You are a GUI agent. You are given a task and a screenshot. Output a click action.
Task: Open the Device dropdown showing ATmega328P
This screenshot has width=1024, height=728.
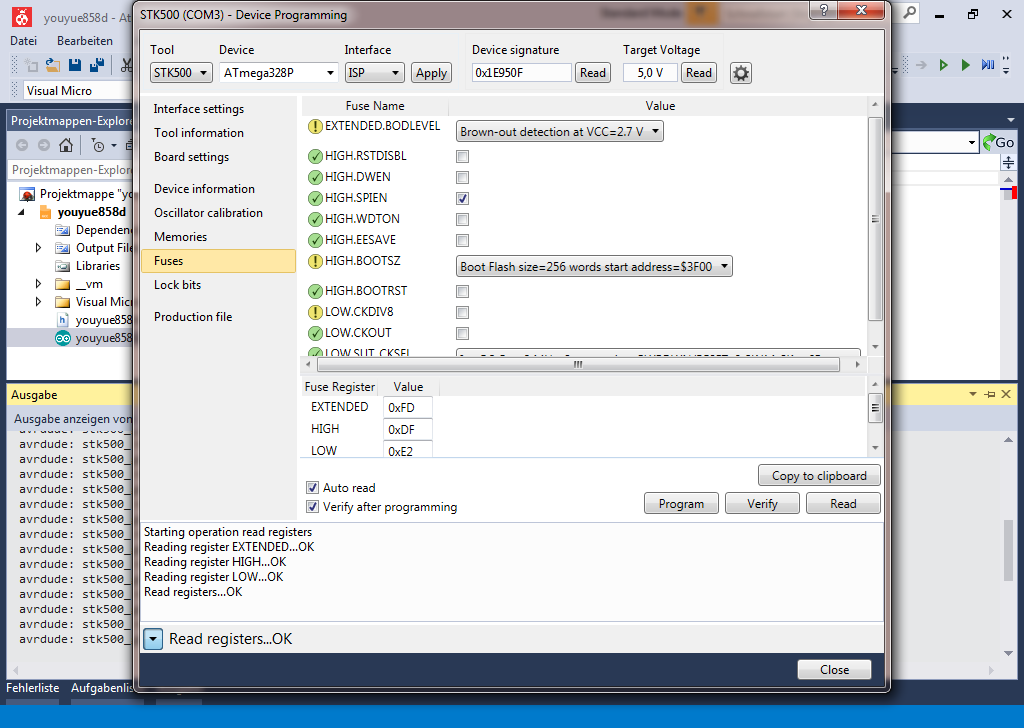point(279,72)
